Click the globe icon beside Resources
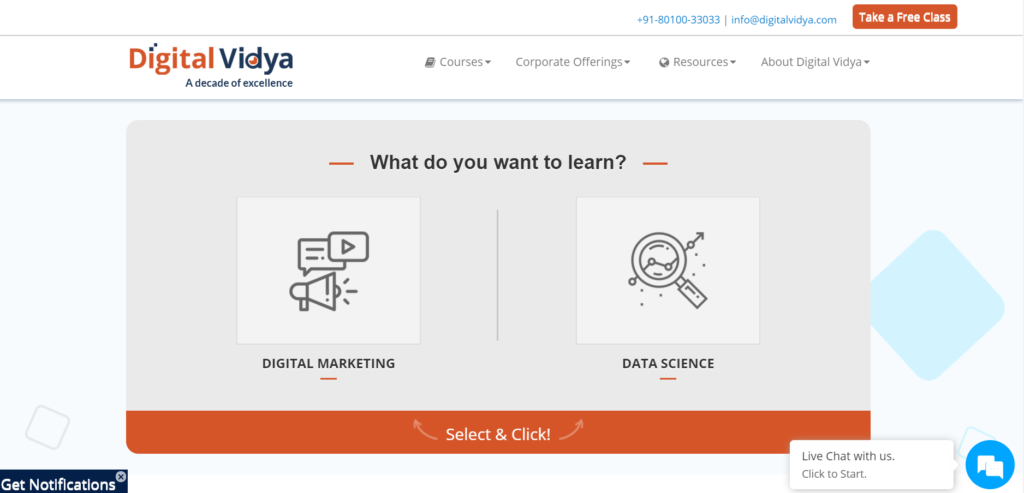Screen dimensions: 1024x493 click(664, 62)
